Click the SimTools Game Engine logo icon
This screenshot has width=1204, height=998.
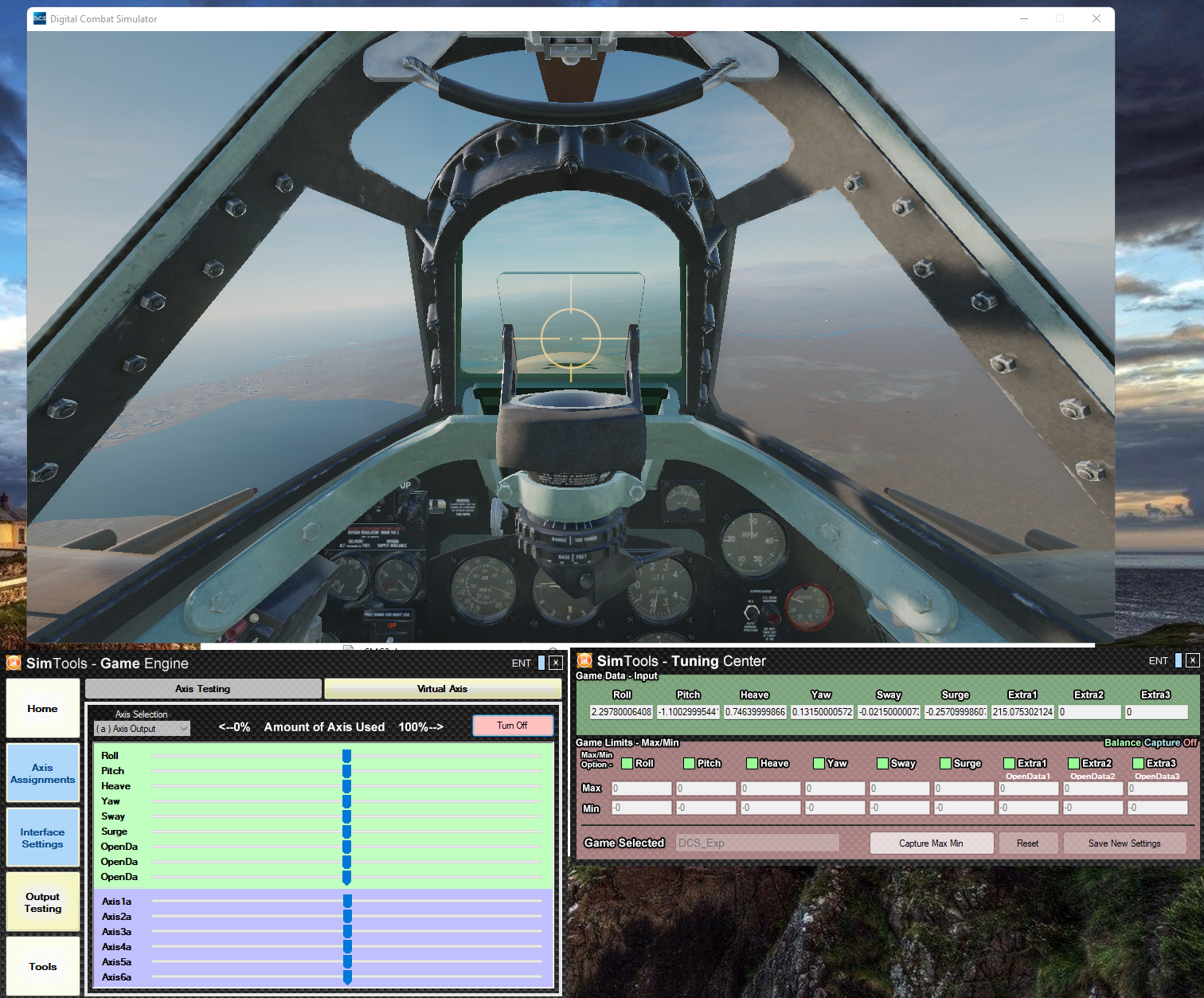click(14, 663)
